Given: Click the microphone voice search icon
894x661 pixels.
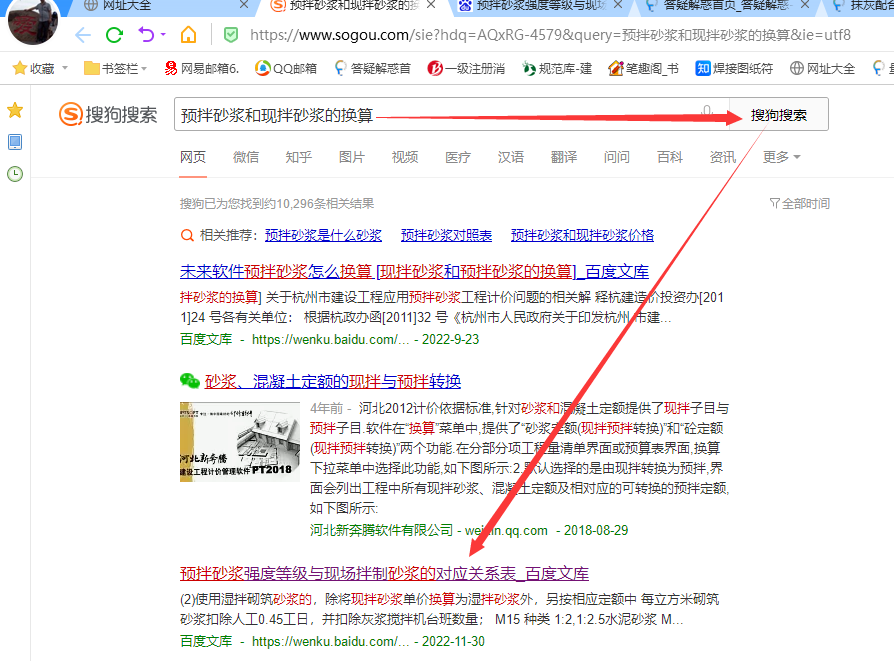Looking at the screenshot, I should pyautogui.click(x=707, y=112).
